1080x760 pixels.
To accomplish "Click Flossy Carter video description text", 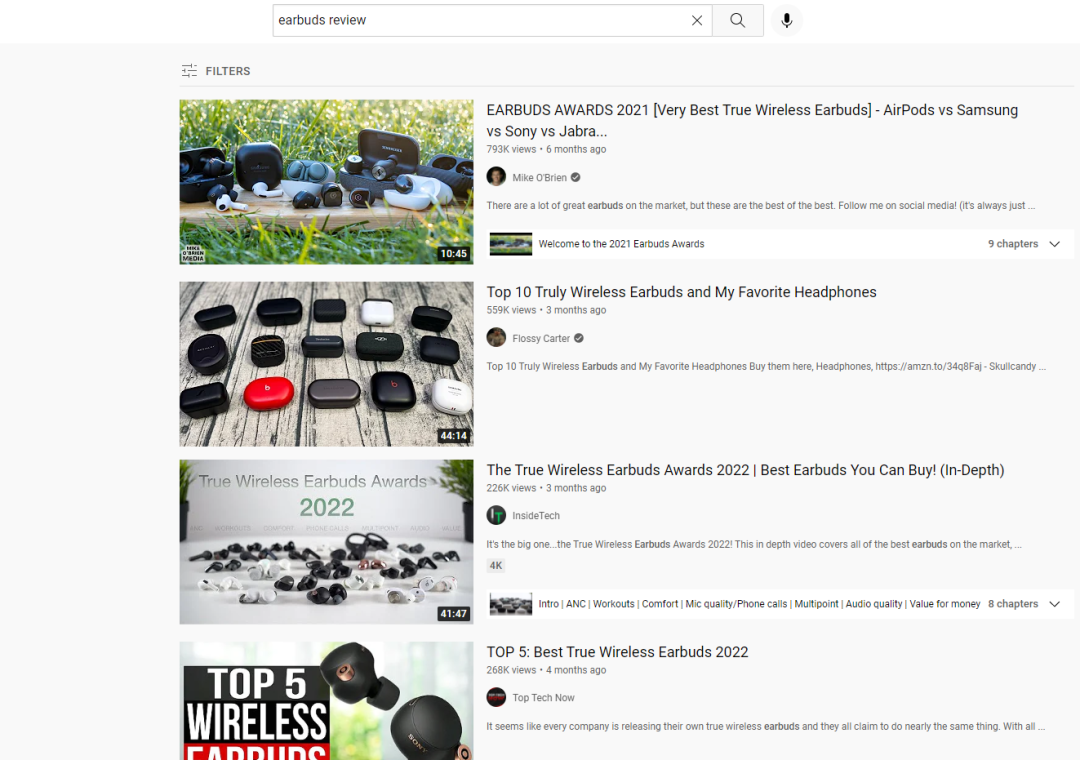I will tap(766, 367).
